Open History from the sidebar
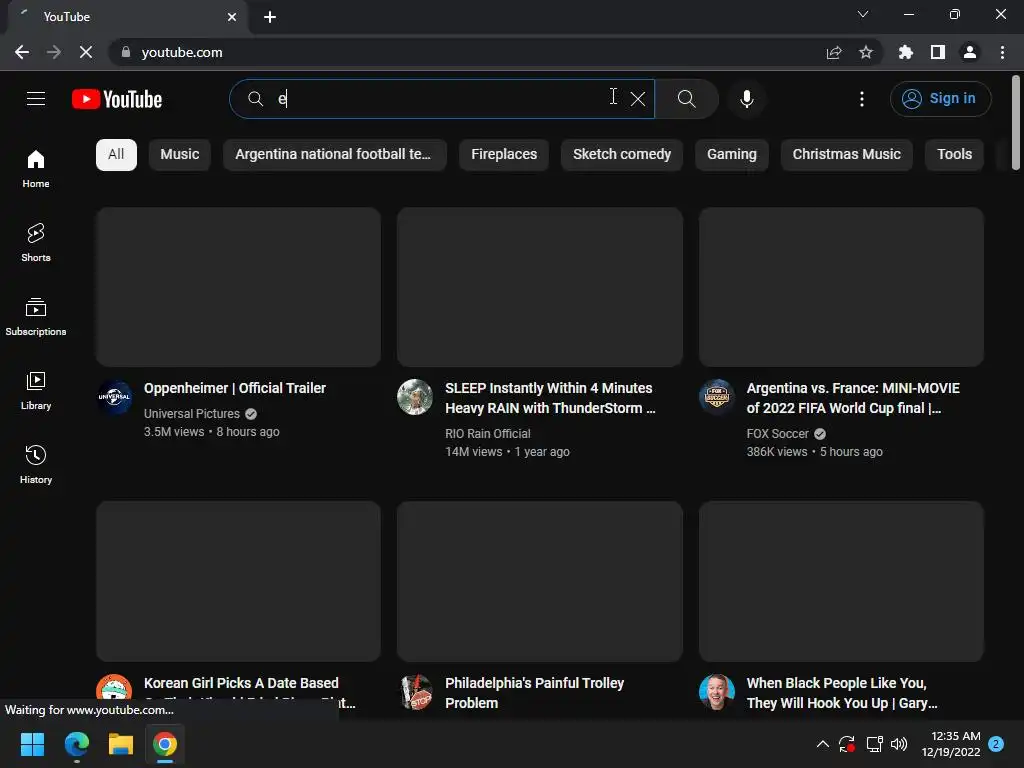1024x768 pixels. (x=36, y=464)
